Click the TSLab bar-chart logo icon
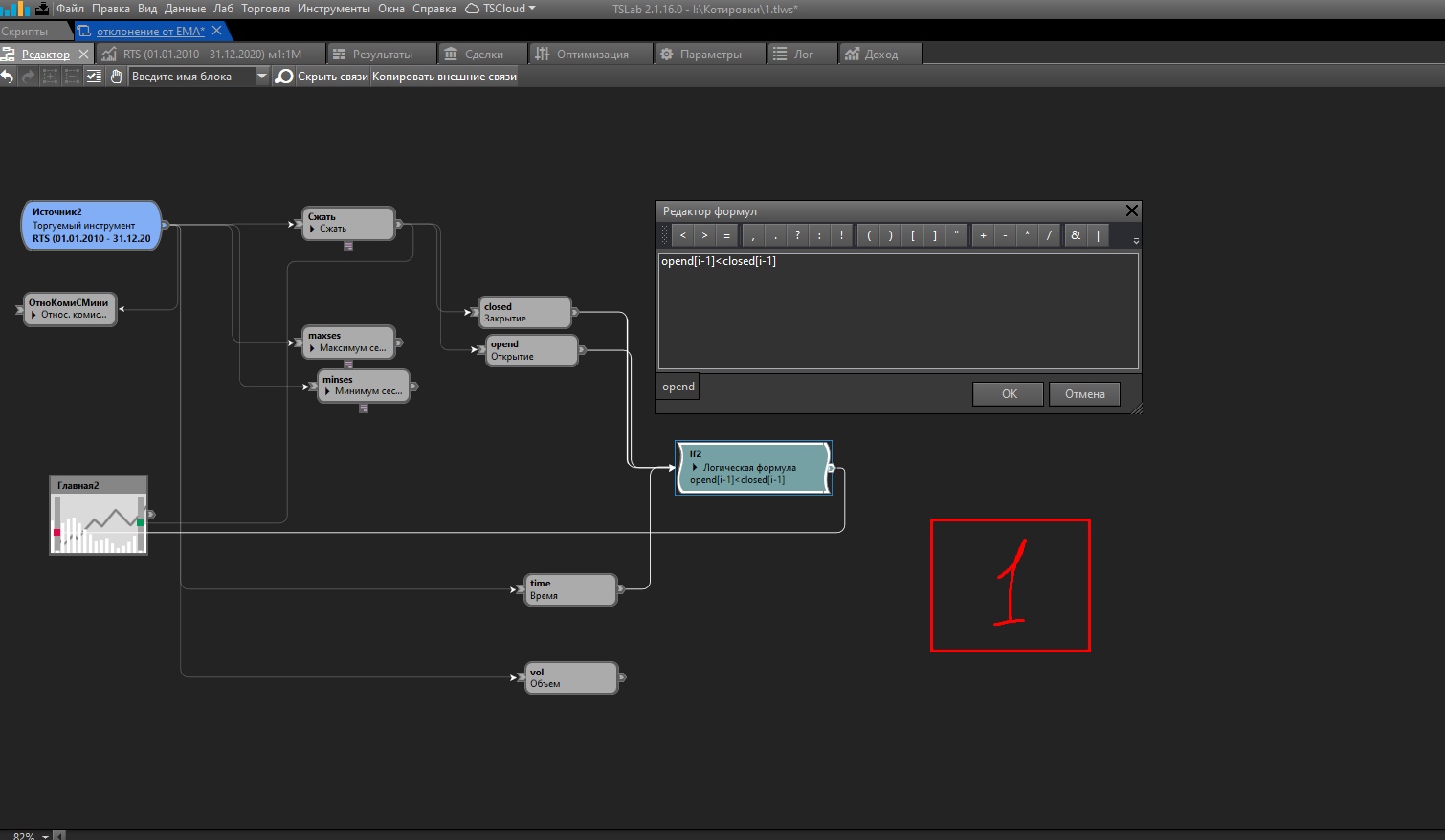1445x840 pixels. 15,9
